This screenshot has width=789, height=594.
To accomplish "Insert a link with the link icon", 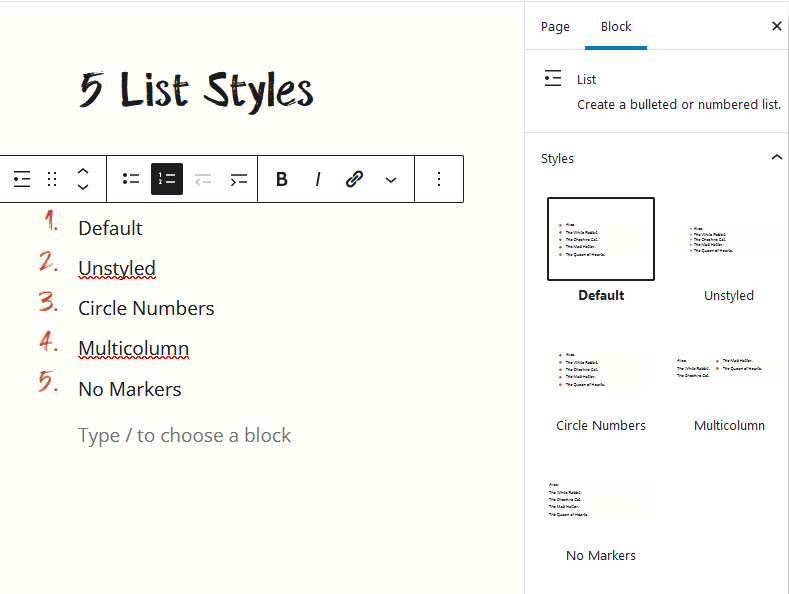I will 354,179.
